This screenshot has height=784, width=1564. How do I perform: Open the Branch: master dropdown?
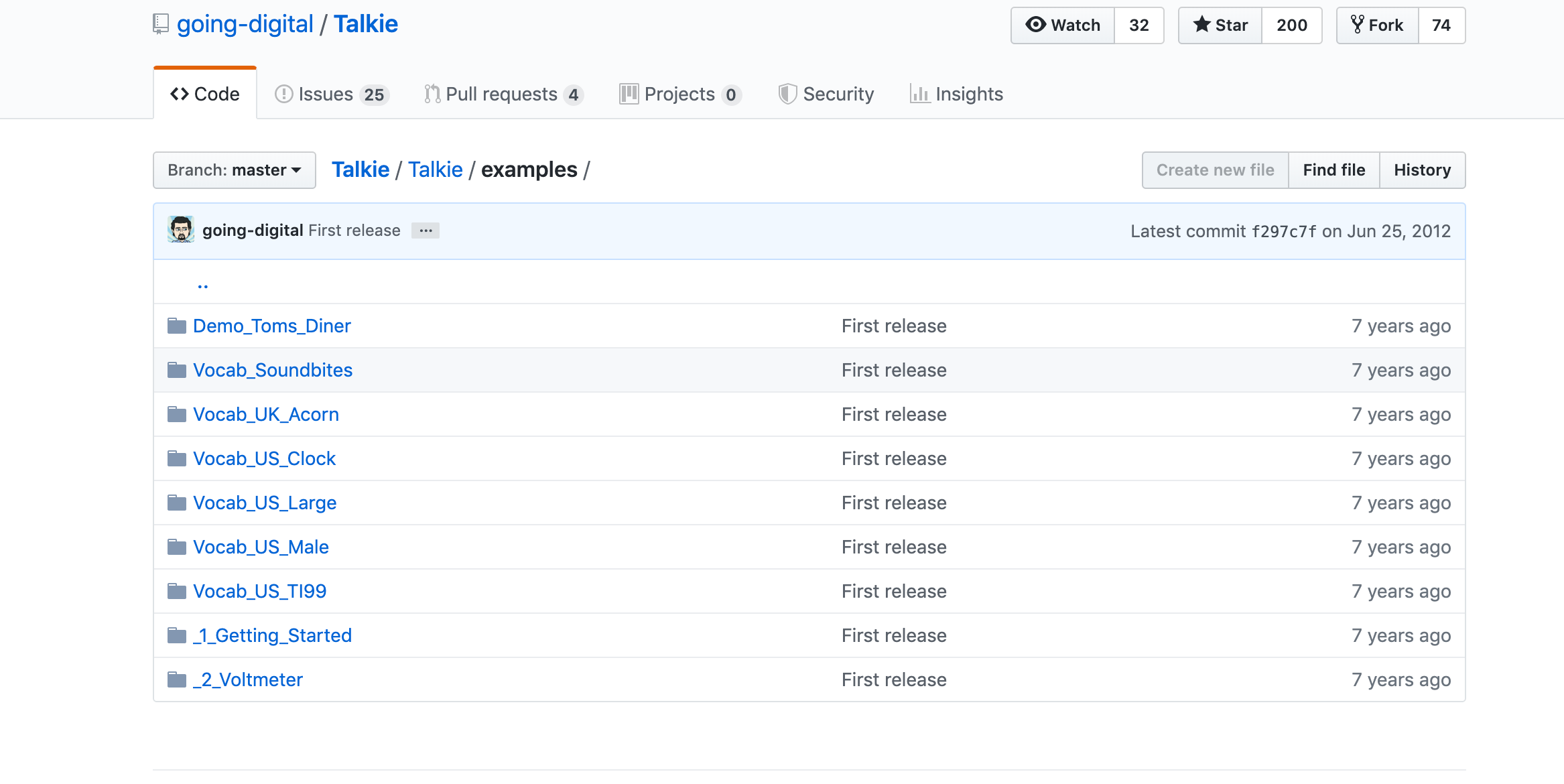(234, 170)
